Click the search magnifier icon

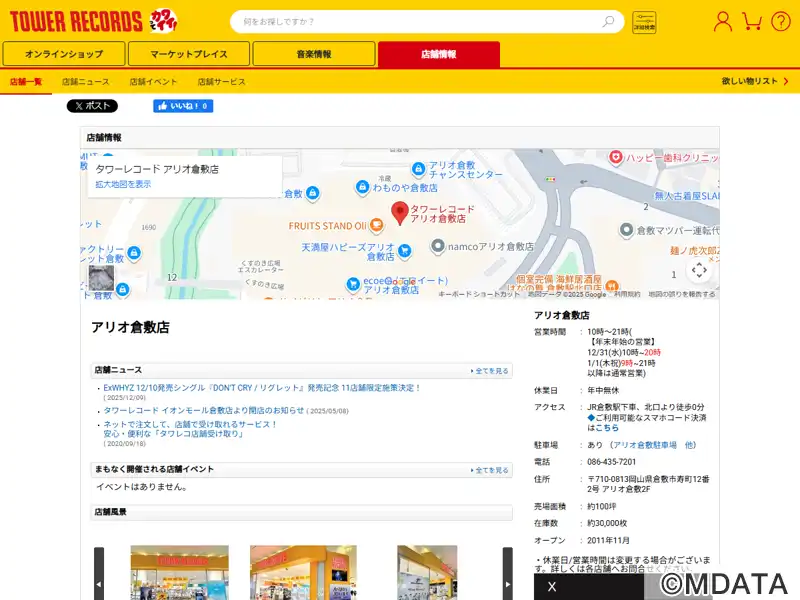click(608, 21)
